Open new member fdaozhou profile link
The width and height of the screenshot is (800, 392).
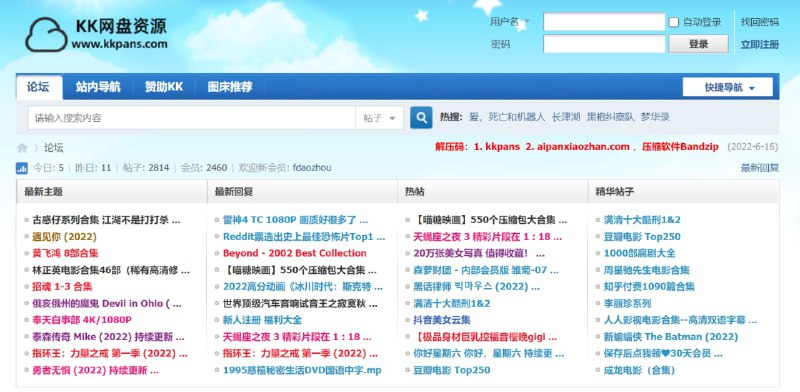click(312, 167)
